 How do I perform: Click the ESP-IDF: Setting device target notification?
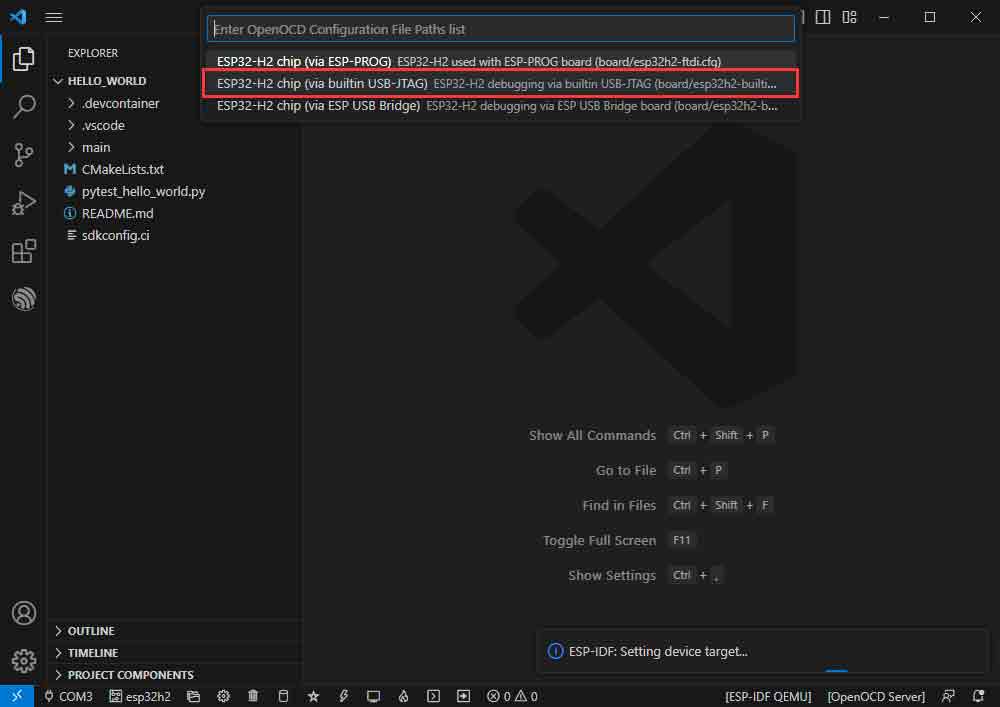click(x=761, y=652)
